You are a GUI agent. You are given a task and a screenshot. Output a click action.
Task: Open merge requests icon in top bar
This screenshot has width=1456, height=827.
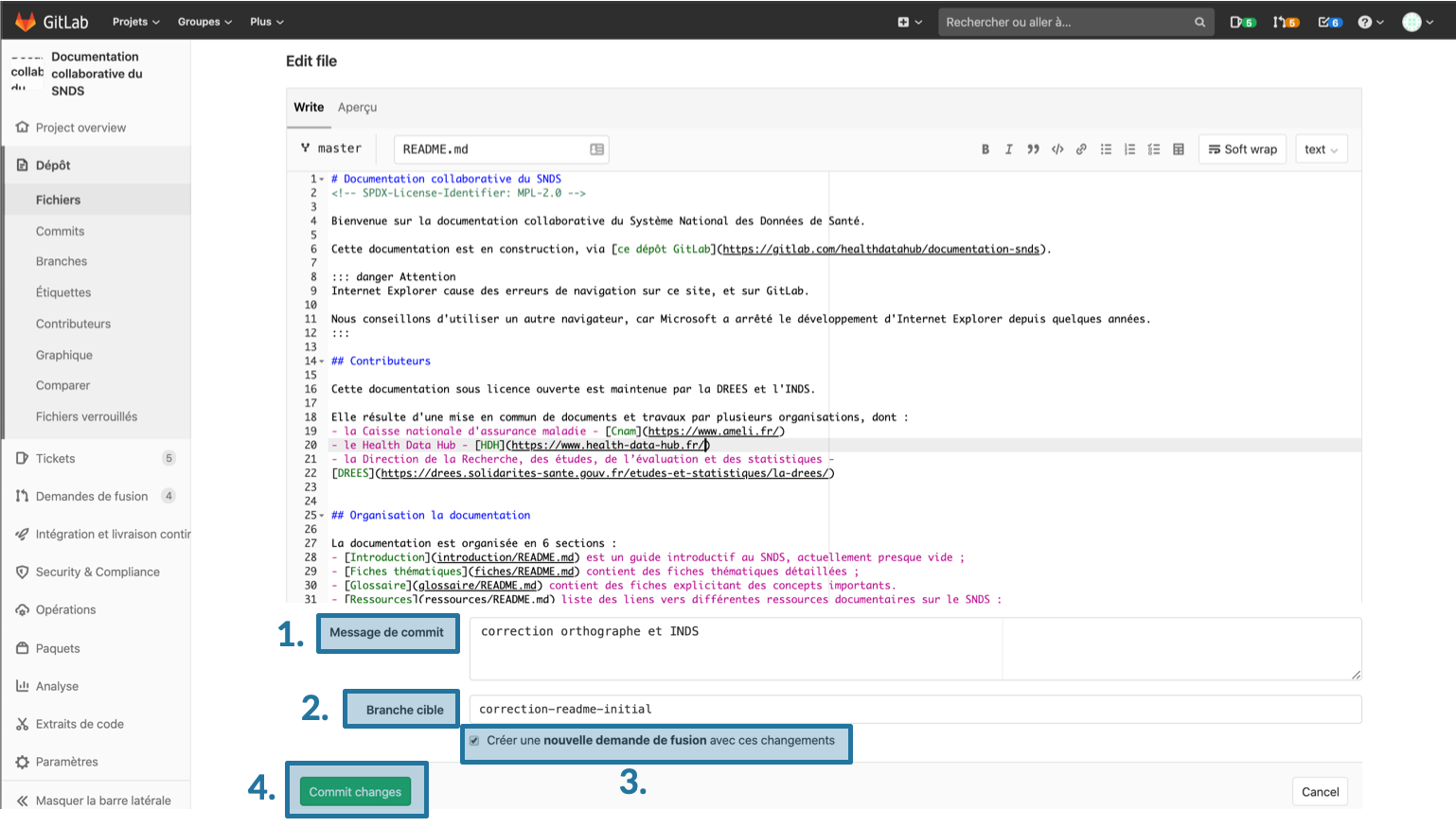coord(1285,22)
